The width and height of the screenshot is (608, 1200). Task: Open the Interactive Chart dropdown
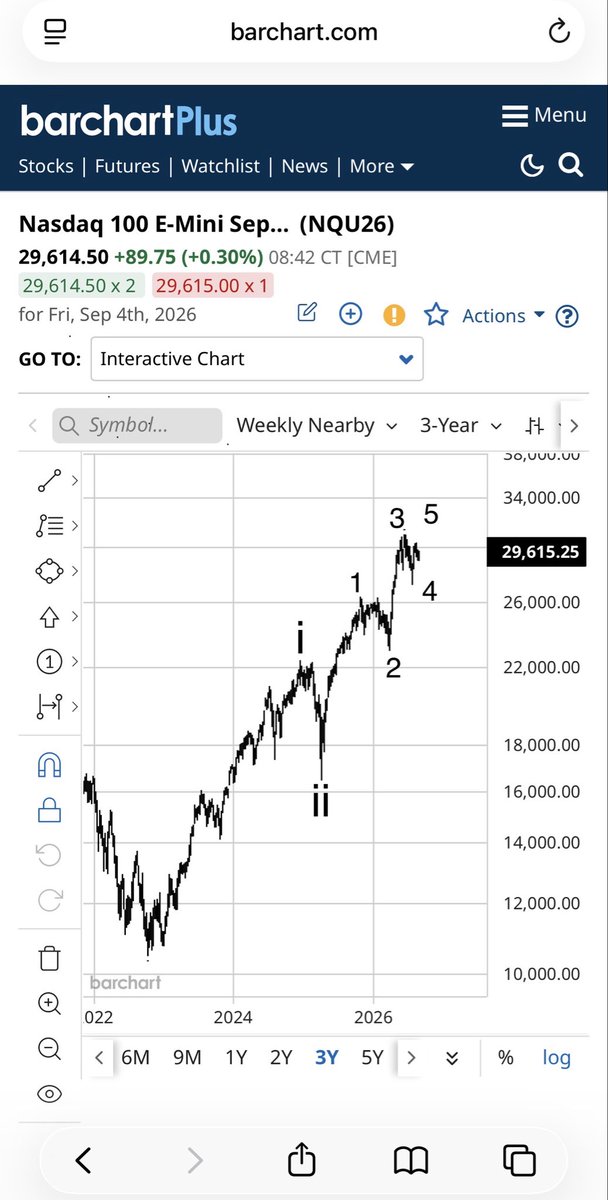coord(257,359)
